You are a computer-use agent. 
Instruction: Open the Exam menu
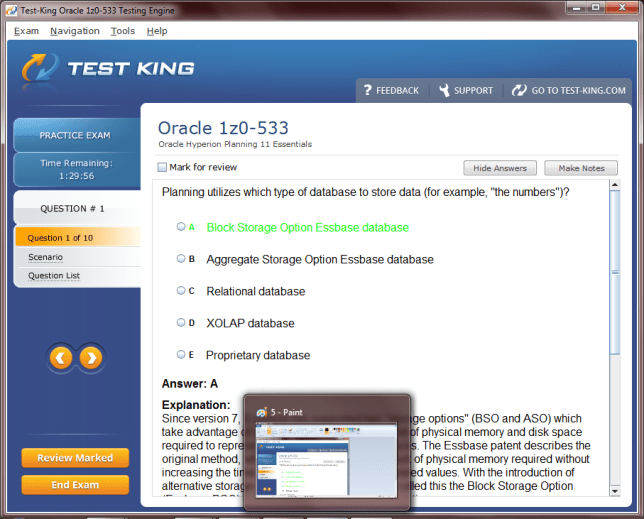26,31
